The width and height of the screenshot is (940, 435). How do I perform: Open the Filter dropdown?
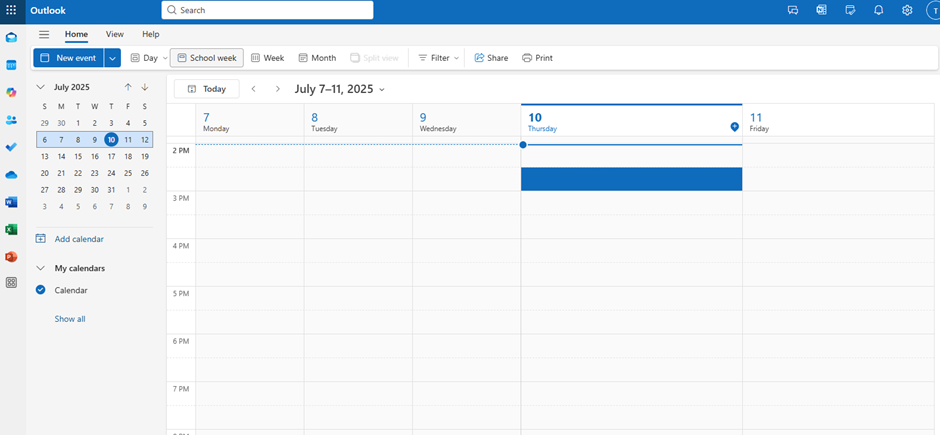click(438, 58)
